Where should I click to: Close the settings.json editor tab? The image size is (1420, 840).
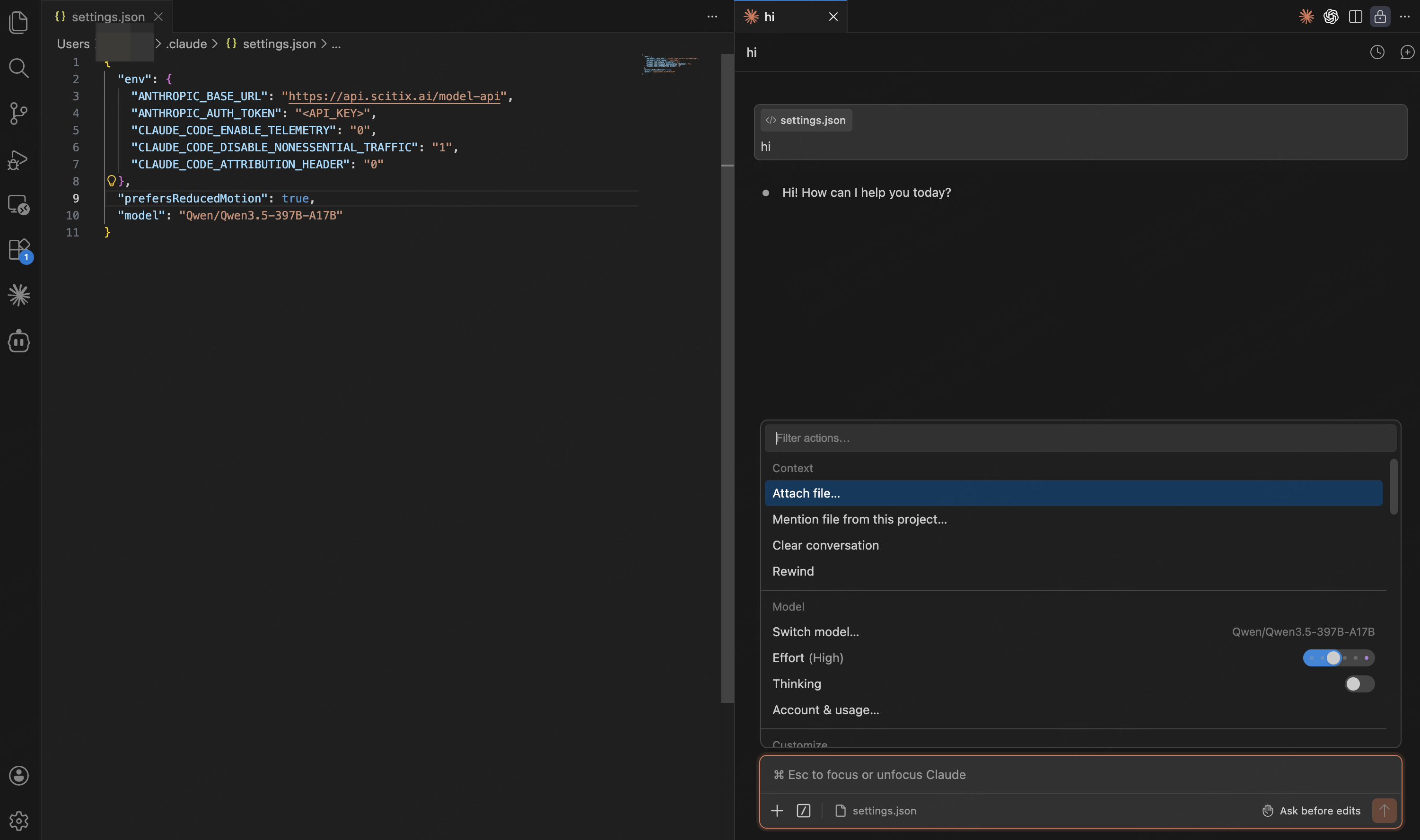click(158, 17)
